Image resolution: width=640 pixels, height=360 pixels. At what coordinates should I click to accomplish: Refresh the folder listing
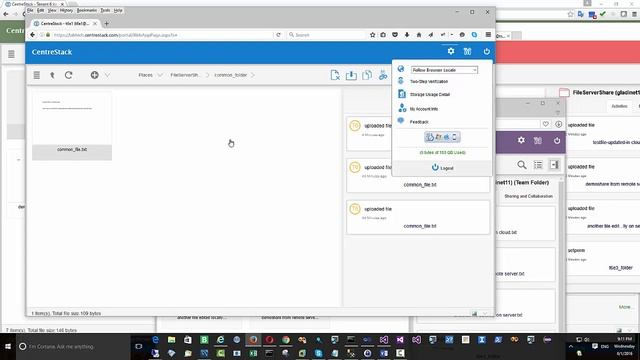[x=69, y=75]
